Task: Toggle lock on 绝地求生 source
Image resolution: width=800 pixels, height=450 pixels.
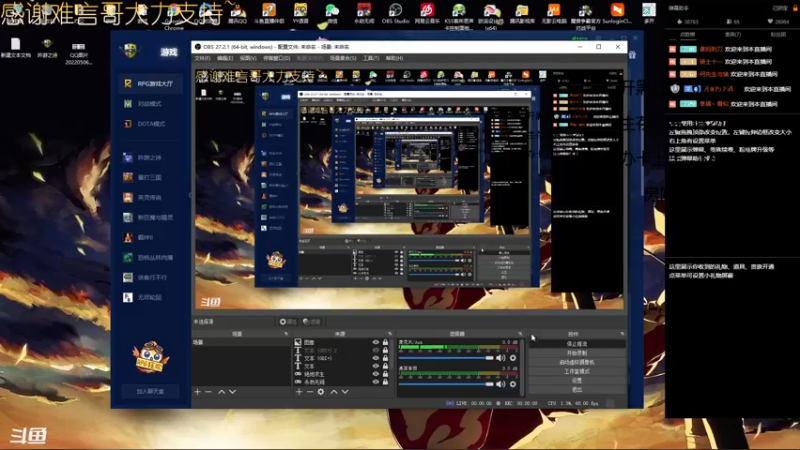Action: [385, 374]
